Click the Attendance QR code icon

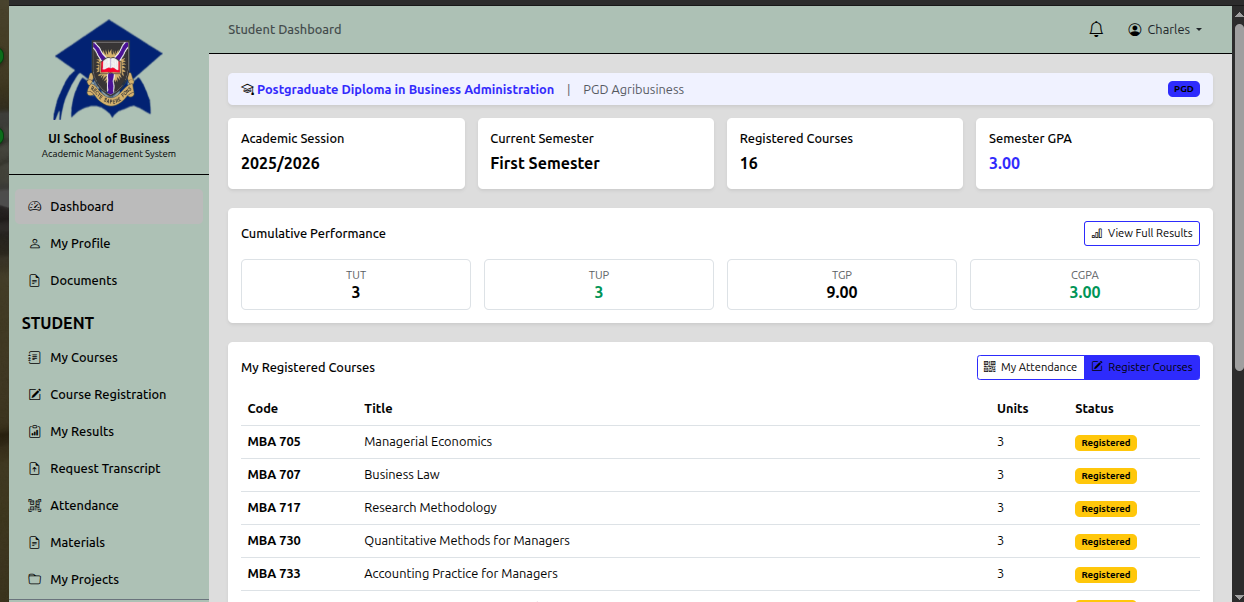pos(35,506)
